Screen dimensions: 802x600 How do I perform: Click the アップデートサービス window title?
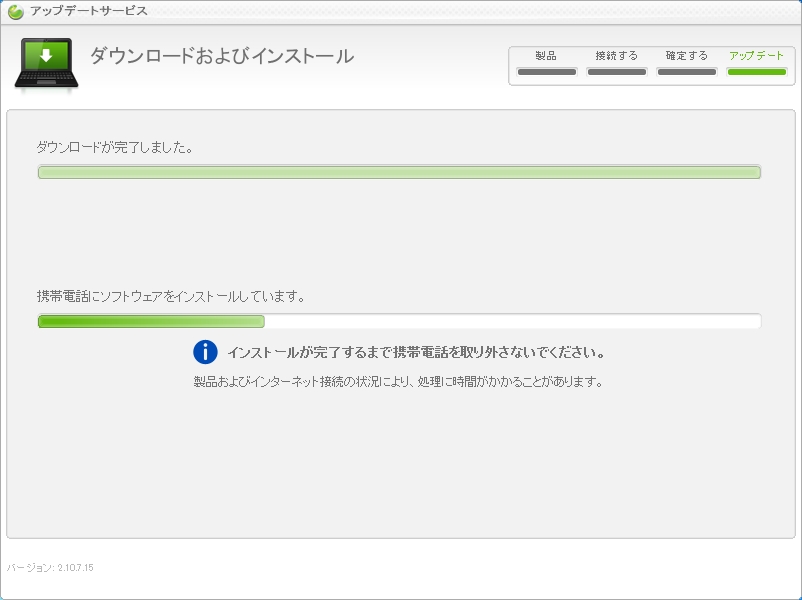pos(89,11)
